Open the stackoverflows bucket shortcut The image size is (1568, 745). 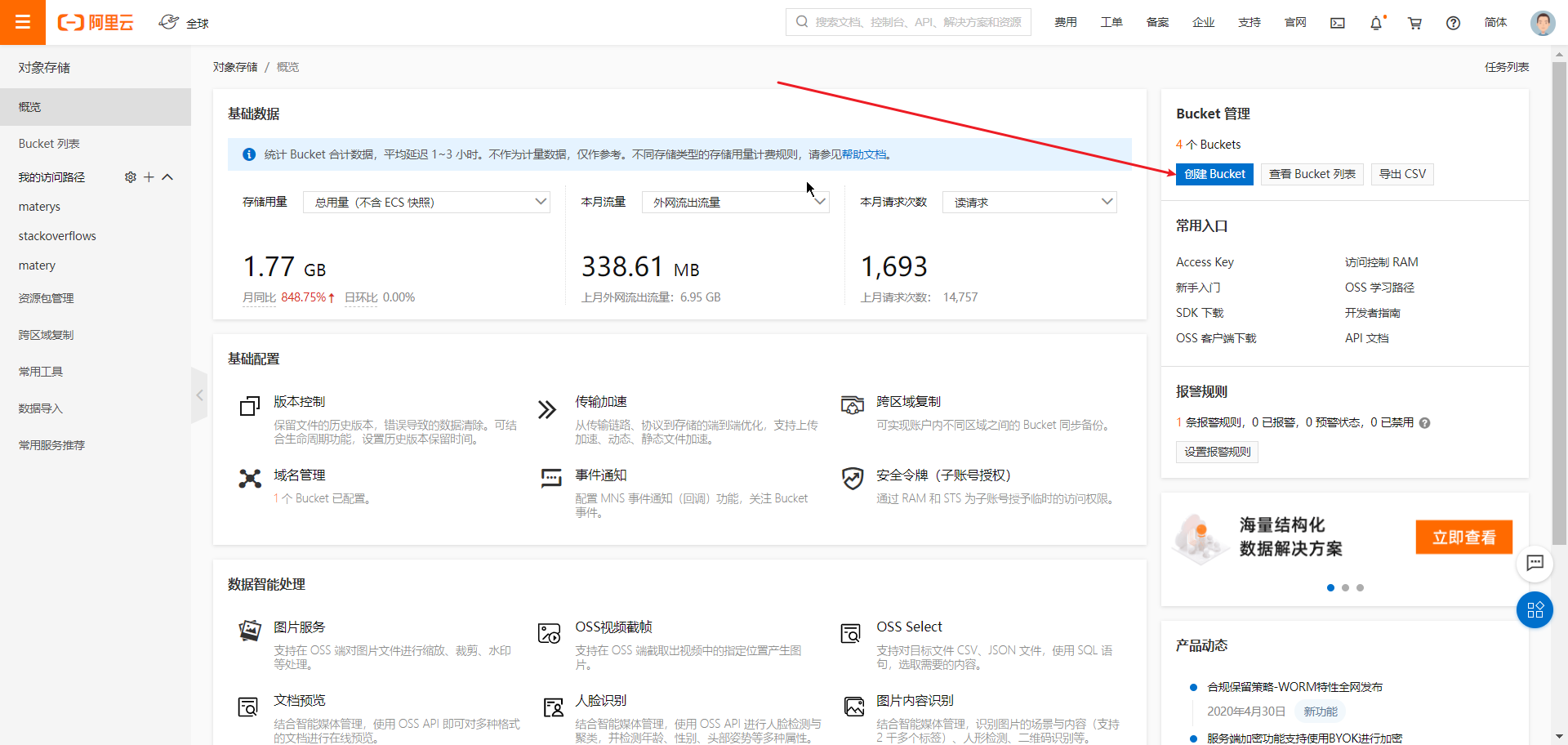click(57, 236)
